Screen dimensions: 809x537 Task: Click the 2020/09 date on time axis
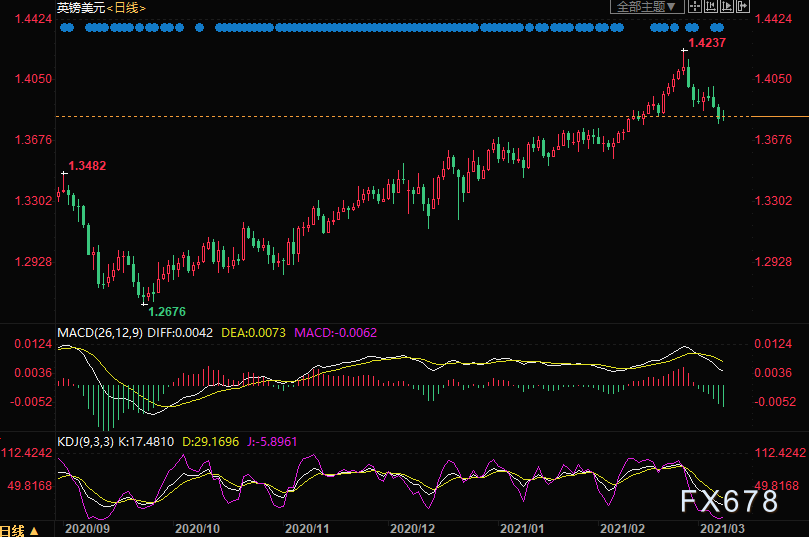pyautogui.click(x=87, y=529)
